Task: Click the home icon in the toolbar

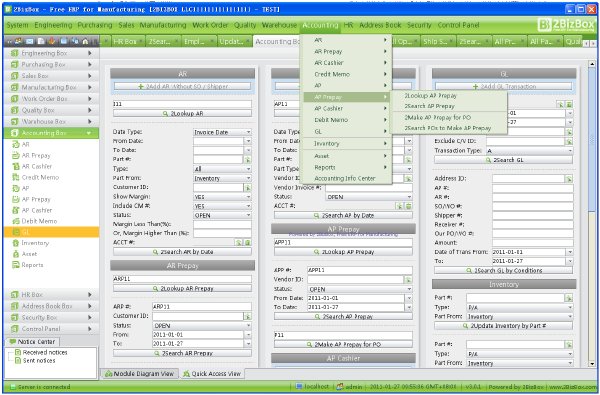Action: coord(85,41)
